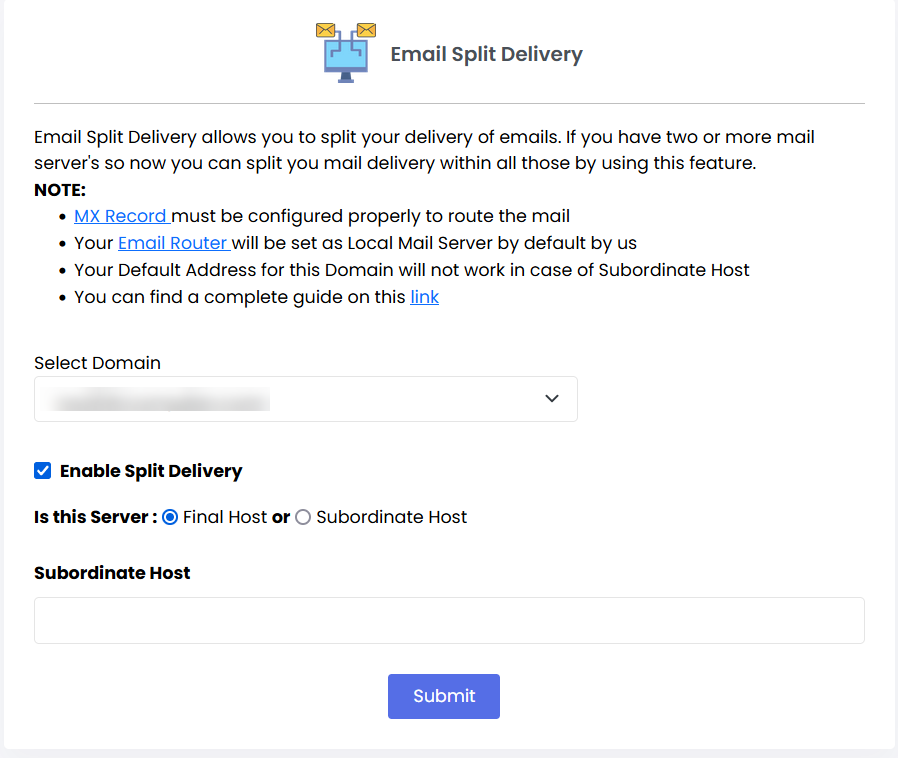Screen dimensions: 898x758
Task: Open the Email Router link
Action: click(174, 242)
